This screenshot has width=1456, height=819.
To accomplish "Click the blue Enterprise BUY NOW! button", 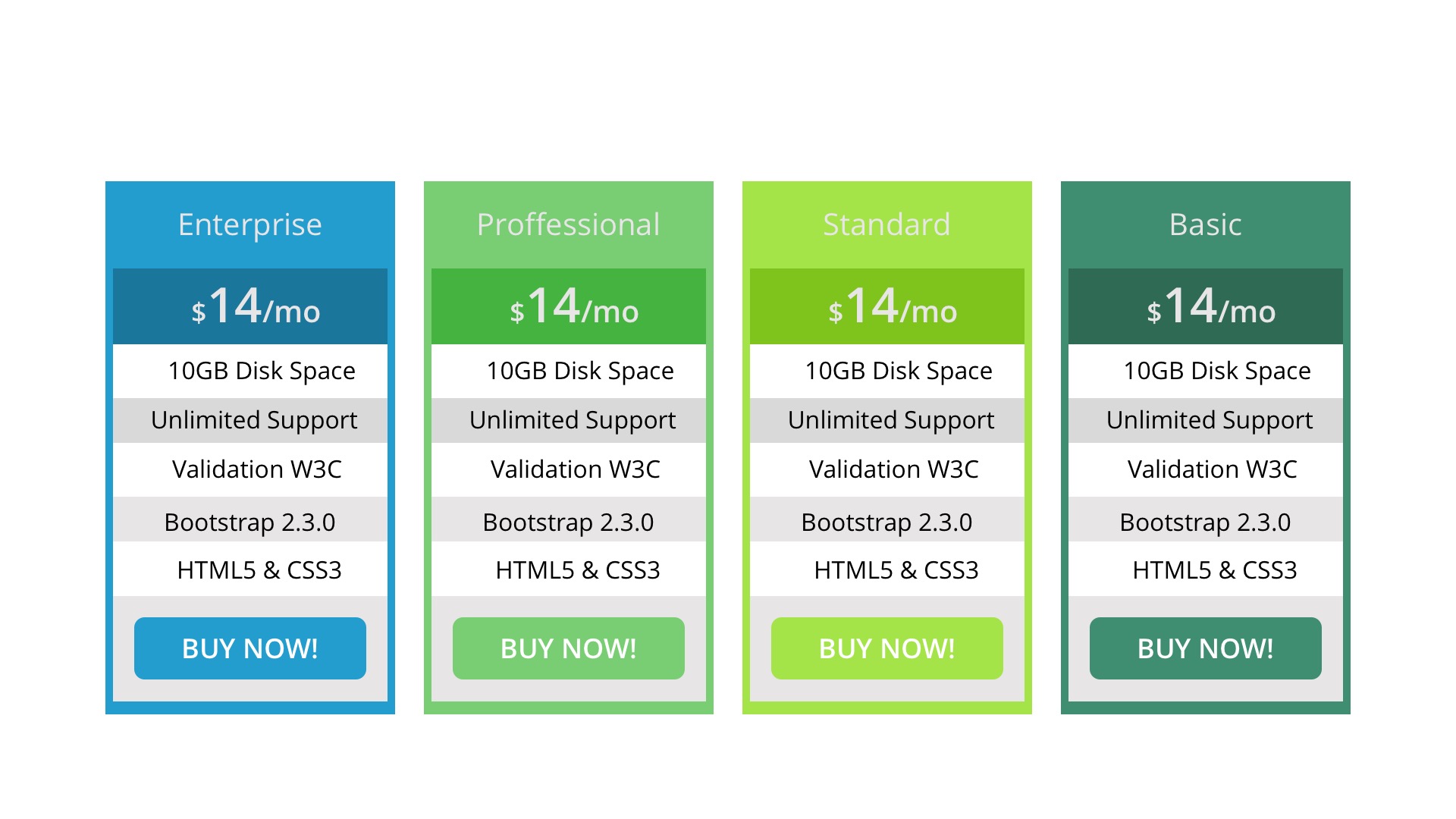I will pos(250,648).
